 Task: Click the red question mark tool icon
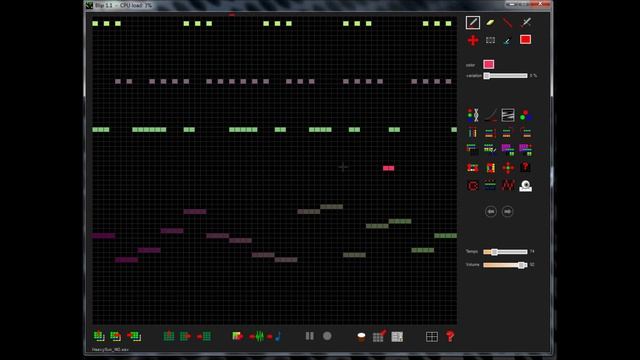pyautogui.click(x=526, y=167)
